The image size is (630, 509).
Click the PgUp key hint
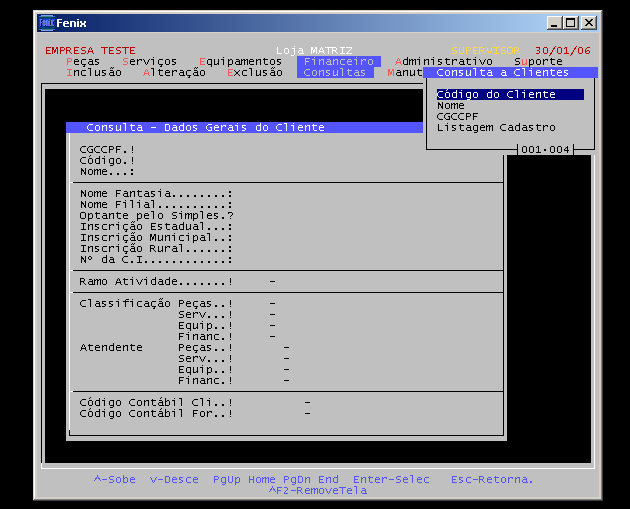point(227,479)
